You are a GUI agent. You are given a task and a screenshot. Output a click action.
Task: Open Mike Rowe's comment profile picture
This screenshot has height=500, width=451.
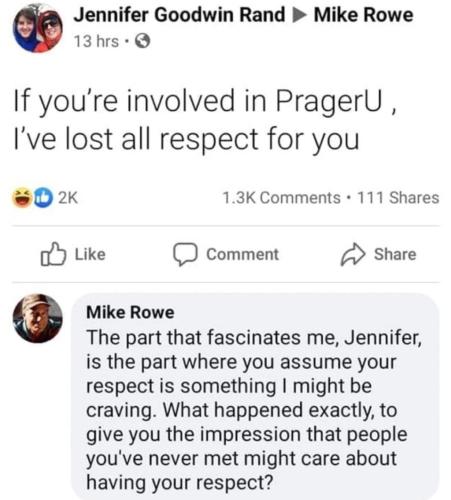point(37,318)
